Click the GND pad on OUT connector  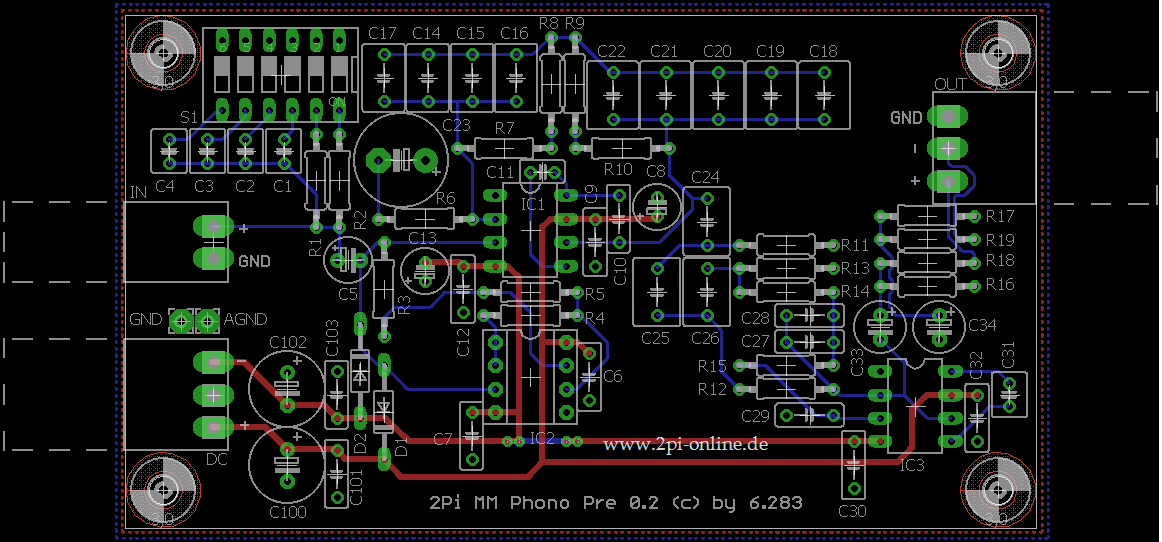tap(948, 116)
